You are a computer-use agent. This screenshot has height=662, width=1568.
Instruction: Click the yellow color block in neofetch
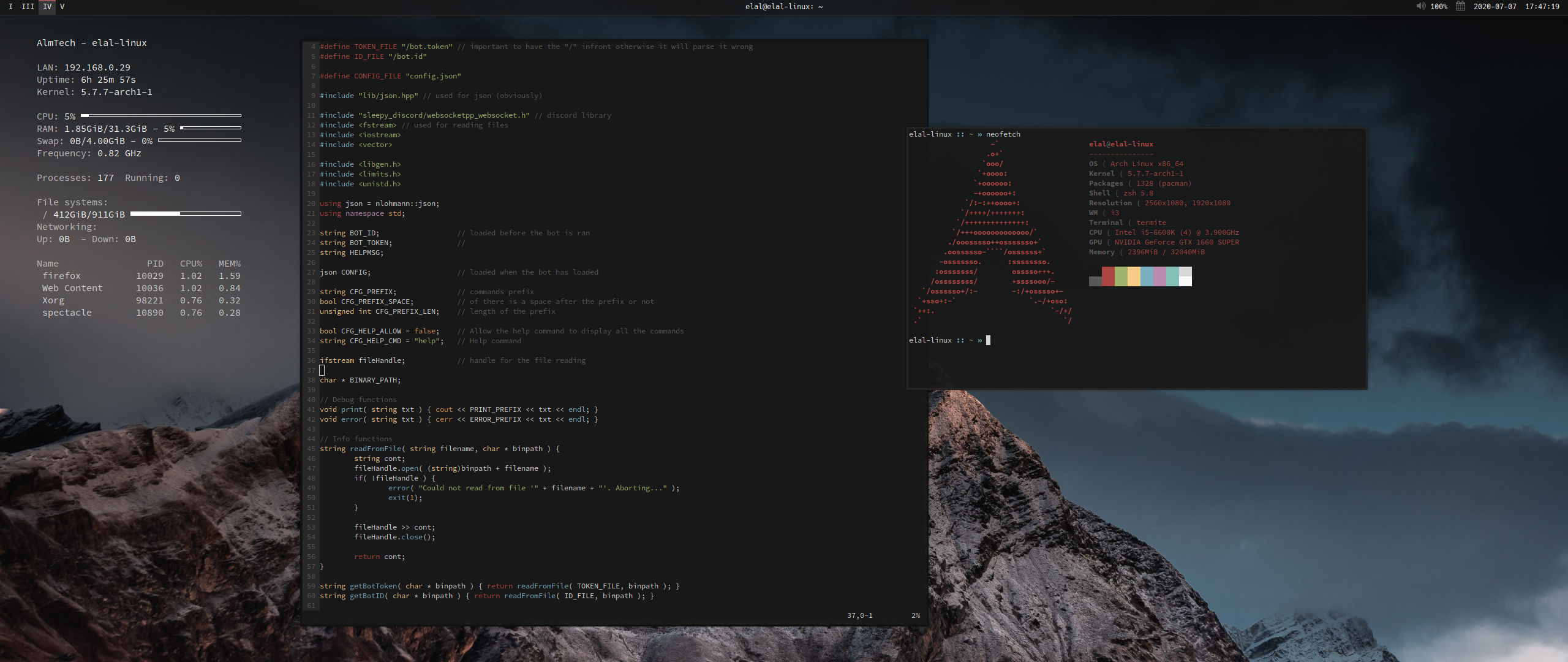pyautogui.click(x=1134, y=276)
